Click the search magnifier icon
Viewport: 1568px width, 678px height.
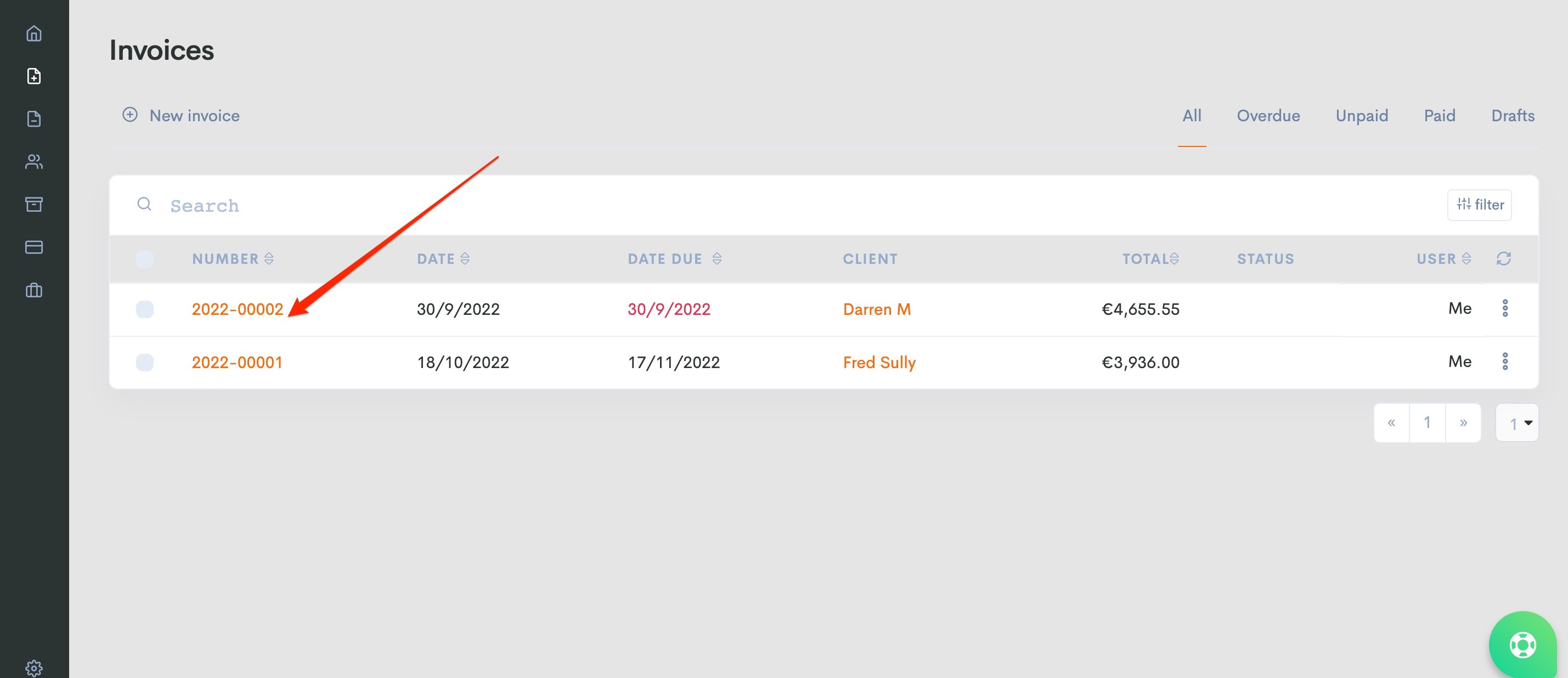point(144,204)
